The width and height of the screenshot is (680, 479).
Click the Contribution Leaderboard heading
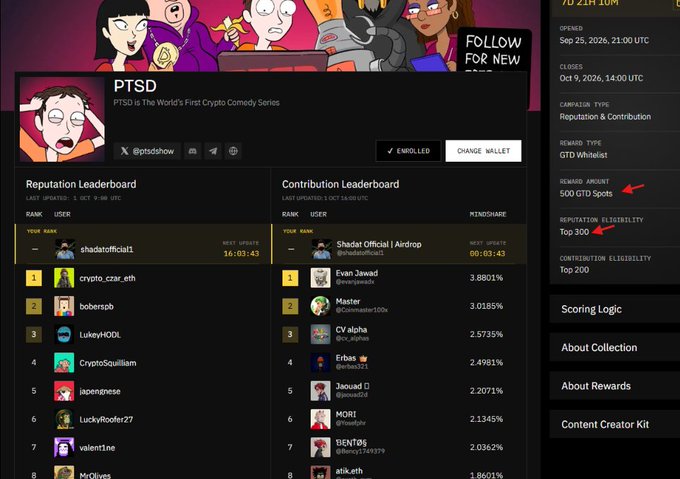pos(340,184)
